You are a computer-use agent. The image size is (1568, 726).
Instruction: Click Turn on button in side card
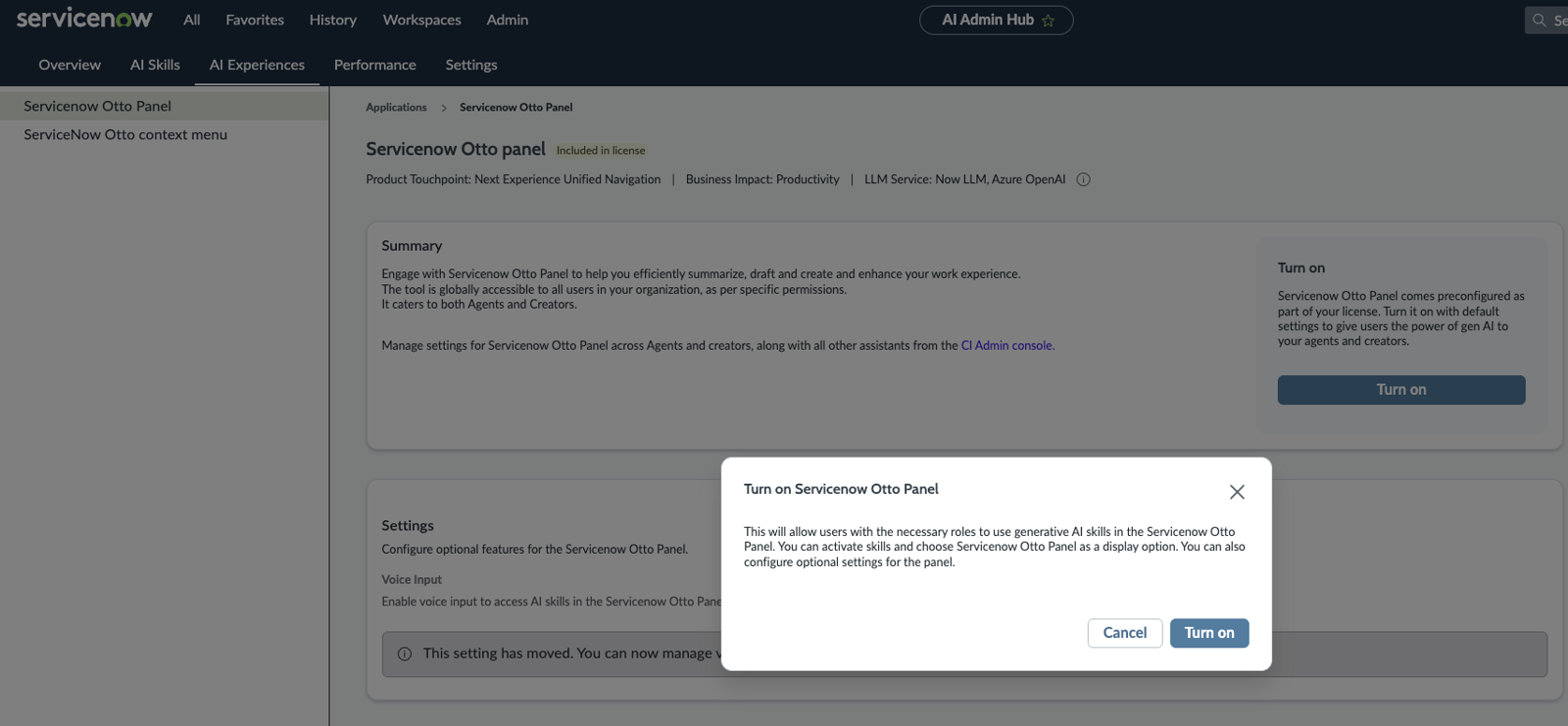(x=1401, y=390)
